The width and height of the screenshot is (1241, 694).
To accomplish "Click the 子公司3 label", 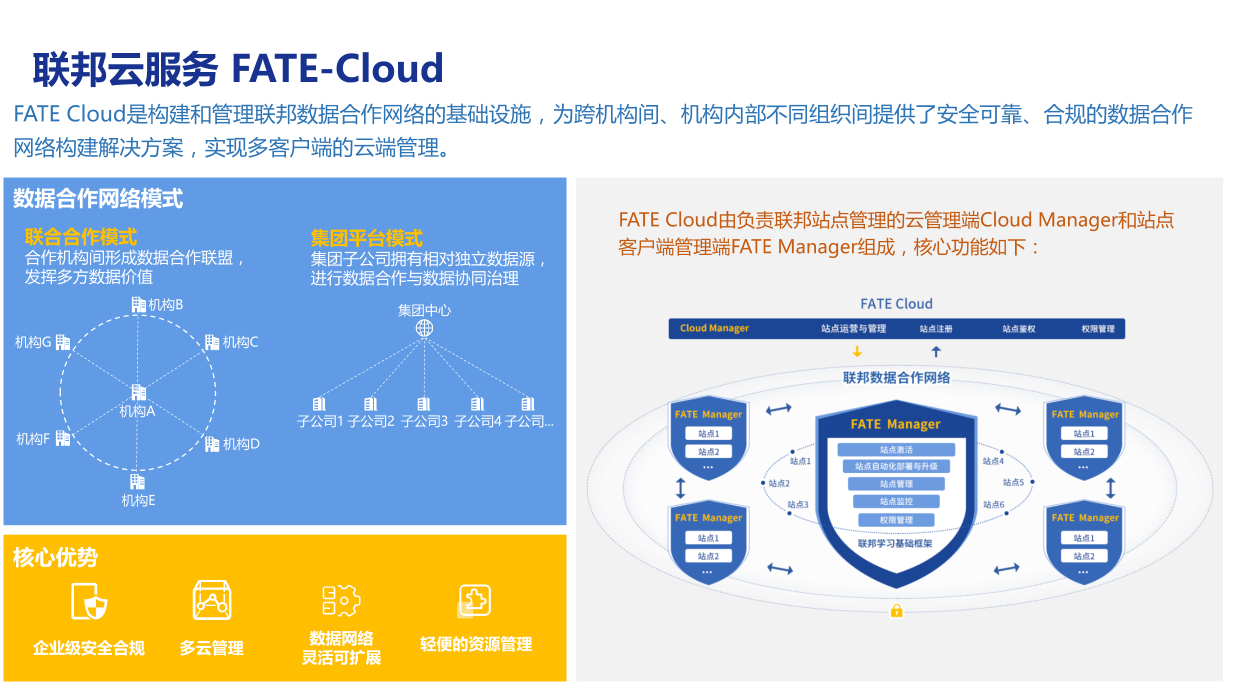I will tap(424, 422).
